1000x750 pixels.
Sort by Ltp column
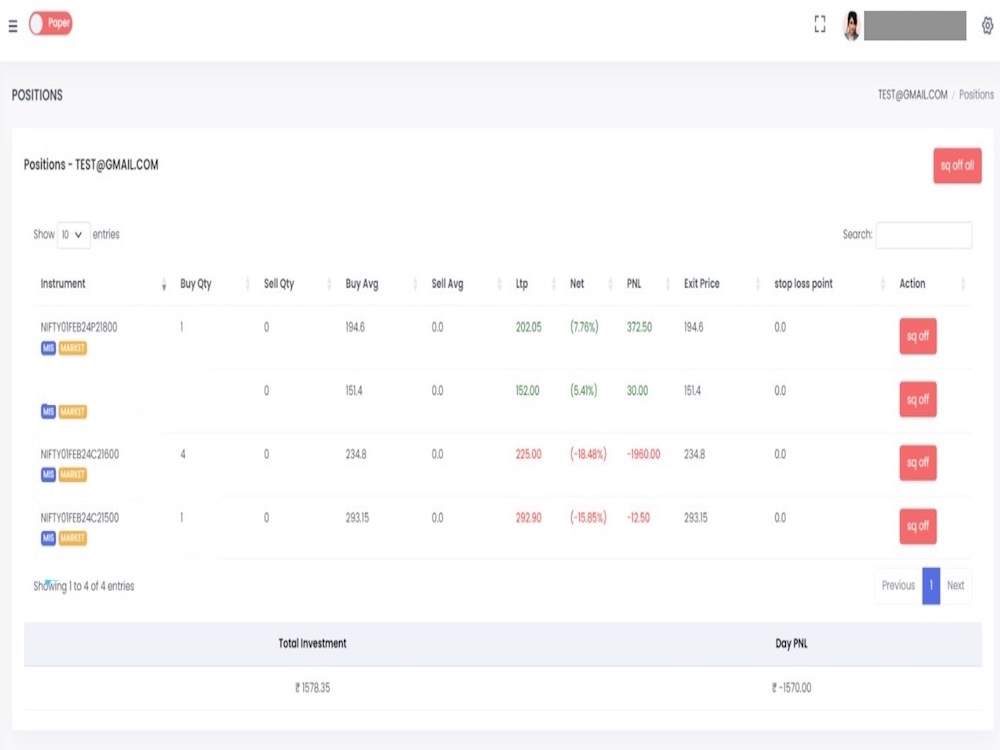(x=535, y=284)
